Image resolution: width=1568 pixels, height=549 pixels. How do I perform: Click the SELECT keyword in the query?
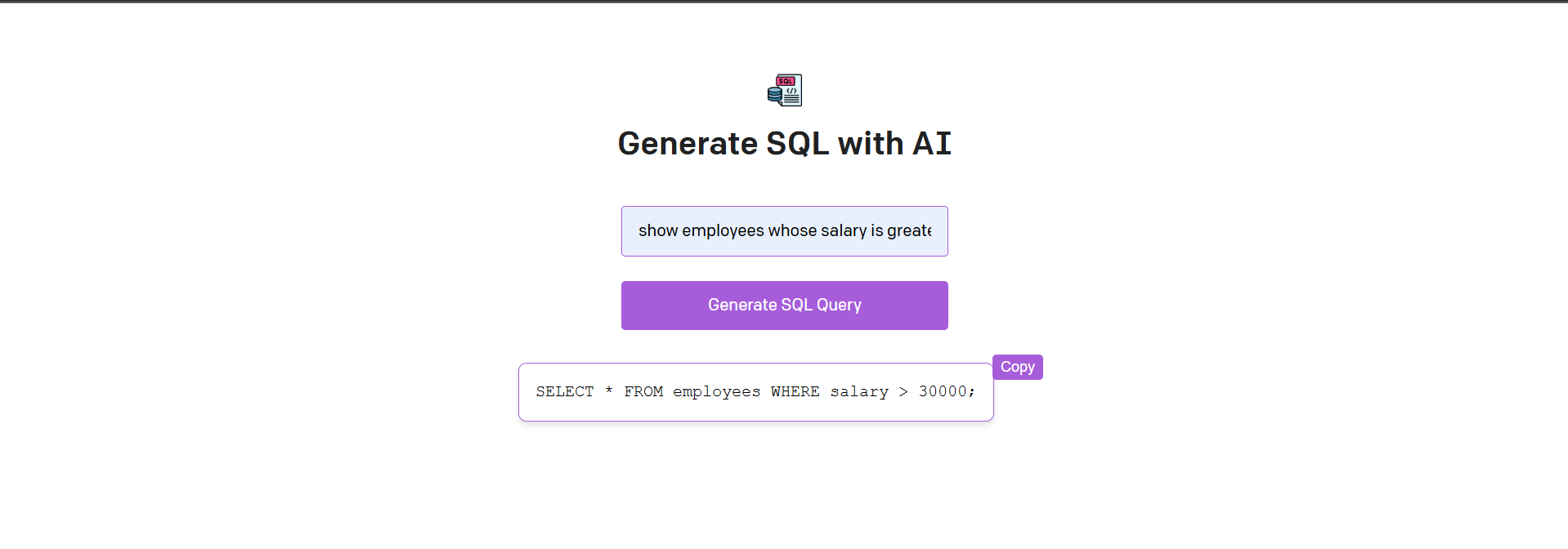(x=564, y=392)
